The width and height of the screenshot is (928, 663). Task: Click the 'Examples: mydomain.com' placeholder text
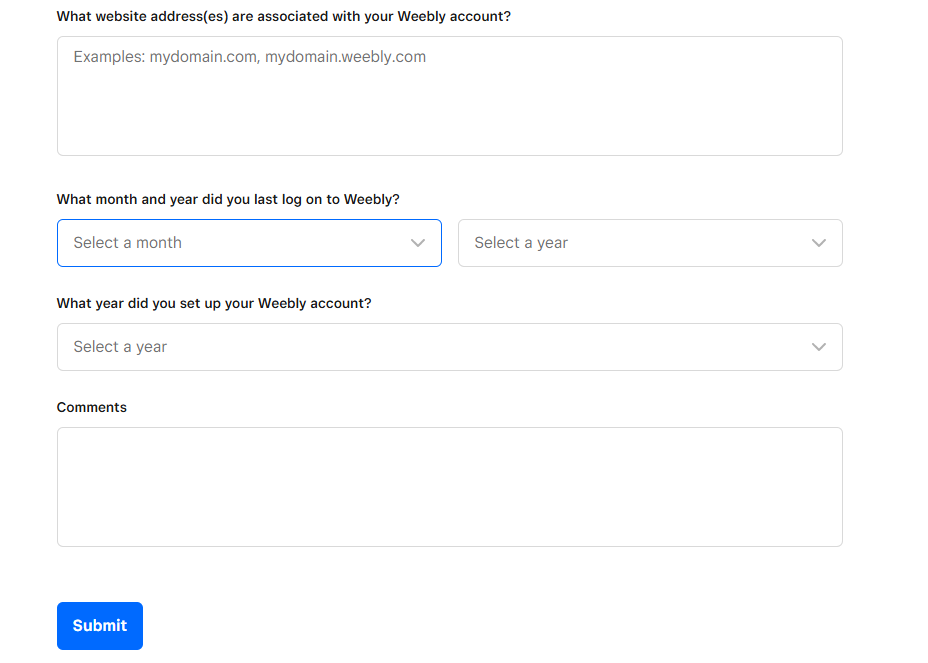pyautogui.click(x=250, y=57)
